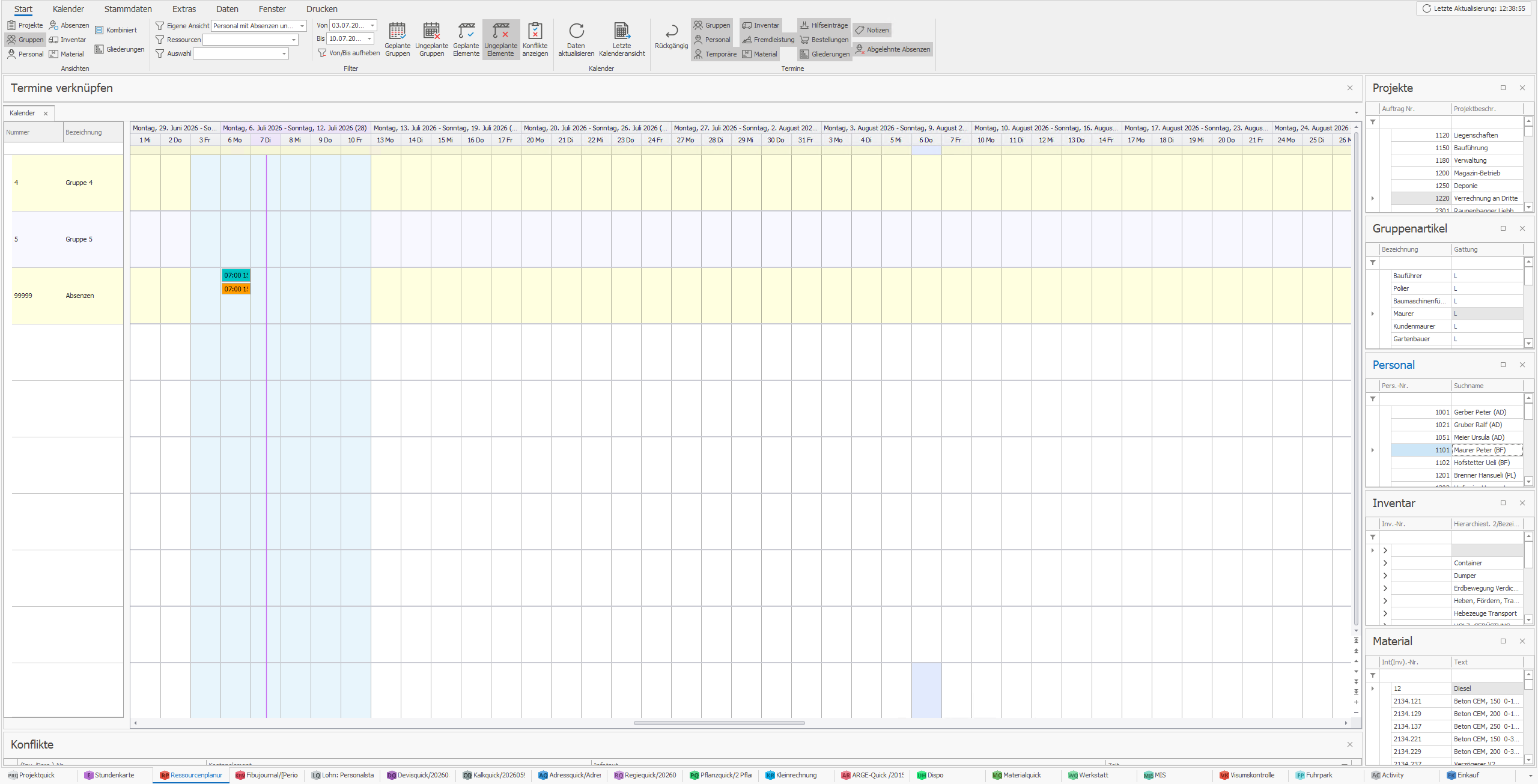Toggle Gliederungen in Termine section
The image size is (1538, 784).
825,54
